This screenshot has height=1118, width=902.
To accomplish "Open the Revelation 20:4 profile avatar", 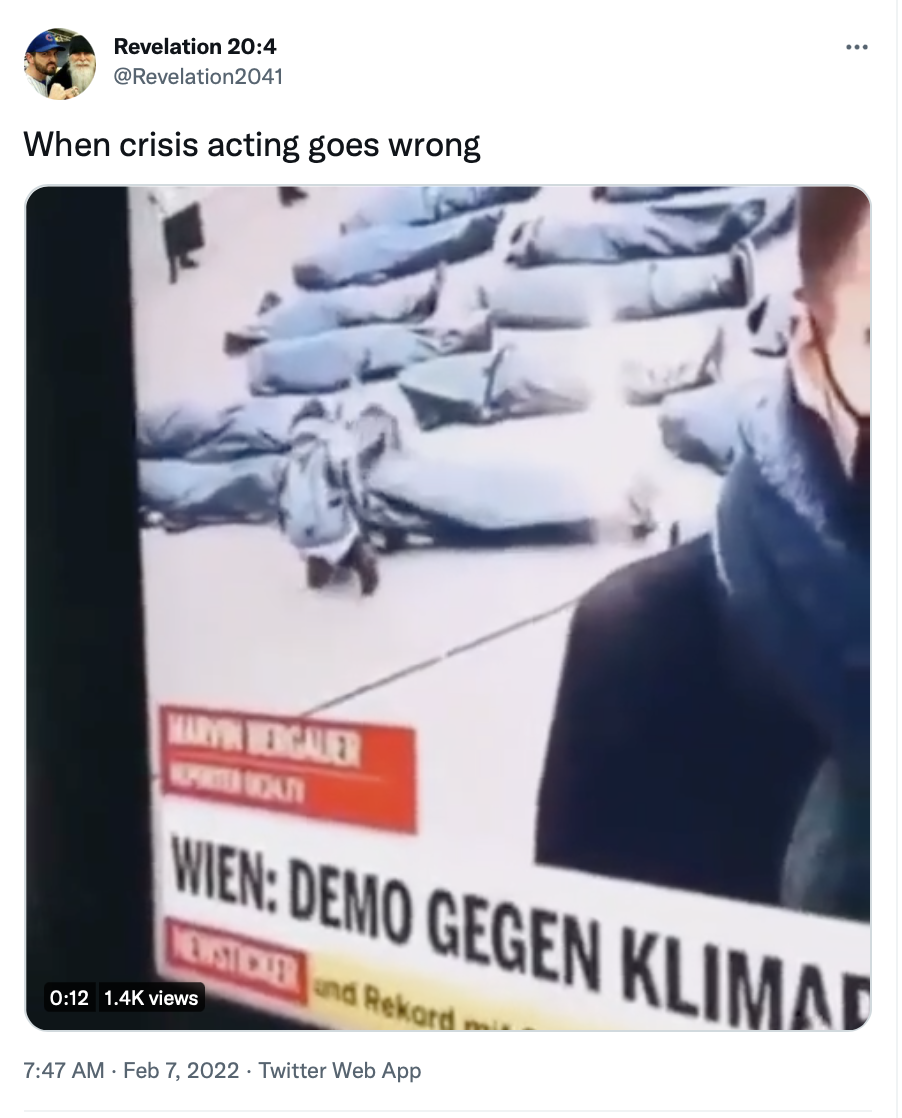I will coord(60,64).
